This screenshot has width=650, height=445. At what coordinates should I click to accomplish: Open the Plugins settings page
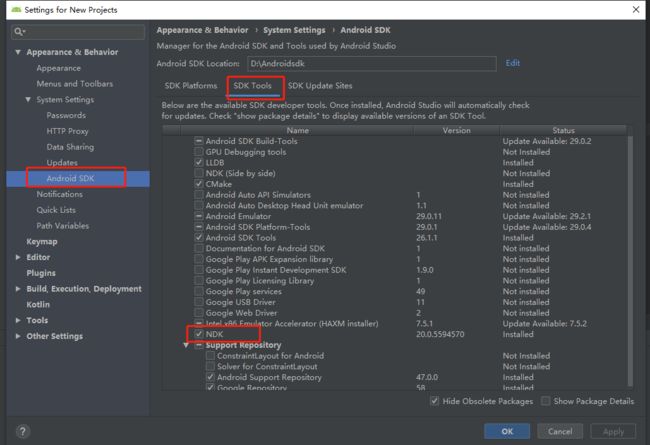pos(41,273)
